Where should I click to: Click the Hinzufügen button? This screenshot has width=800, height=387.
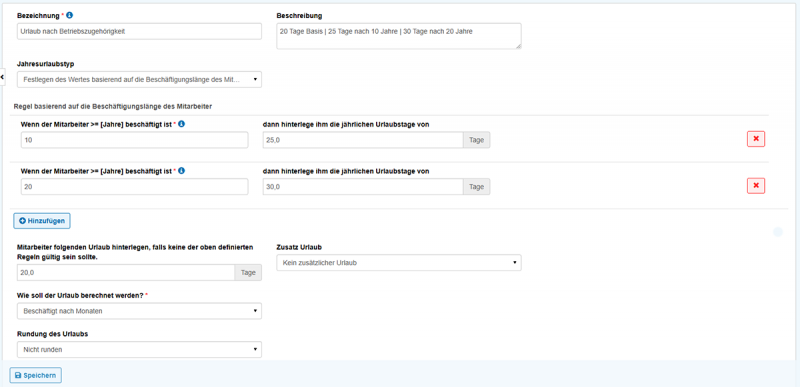tap(42, 221)
